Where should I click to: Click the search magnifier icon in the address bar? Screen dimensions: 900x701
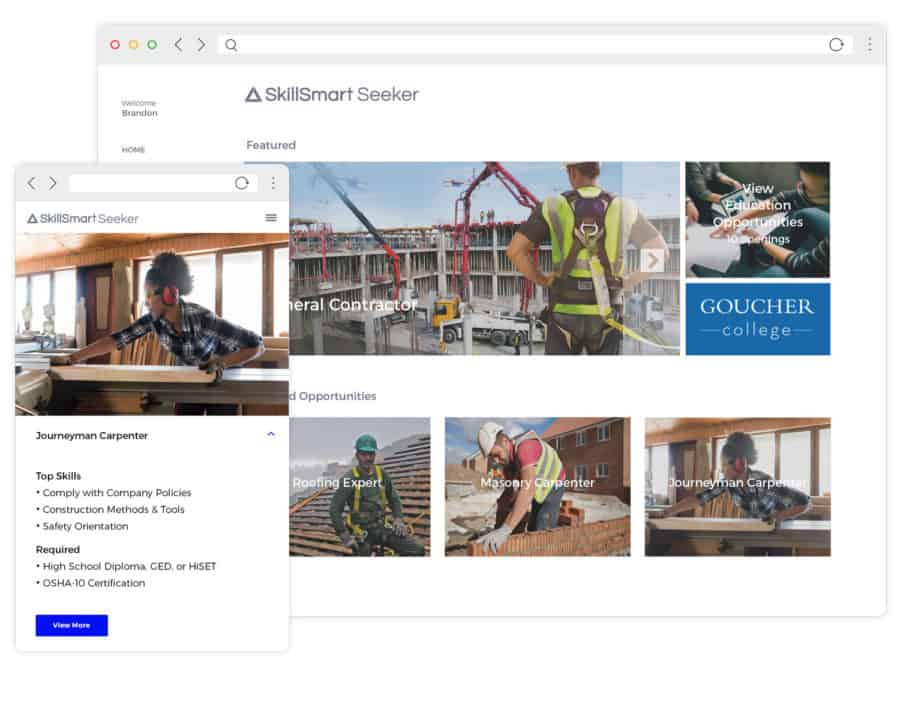[231, 45]
